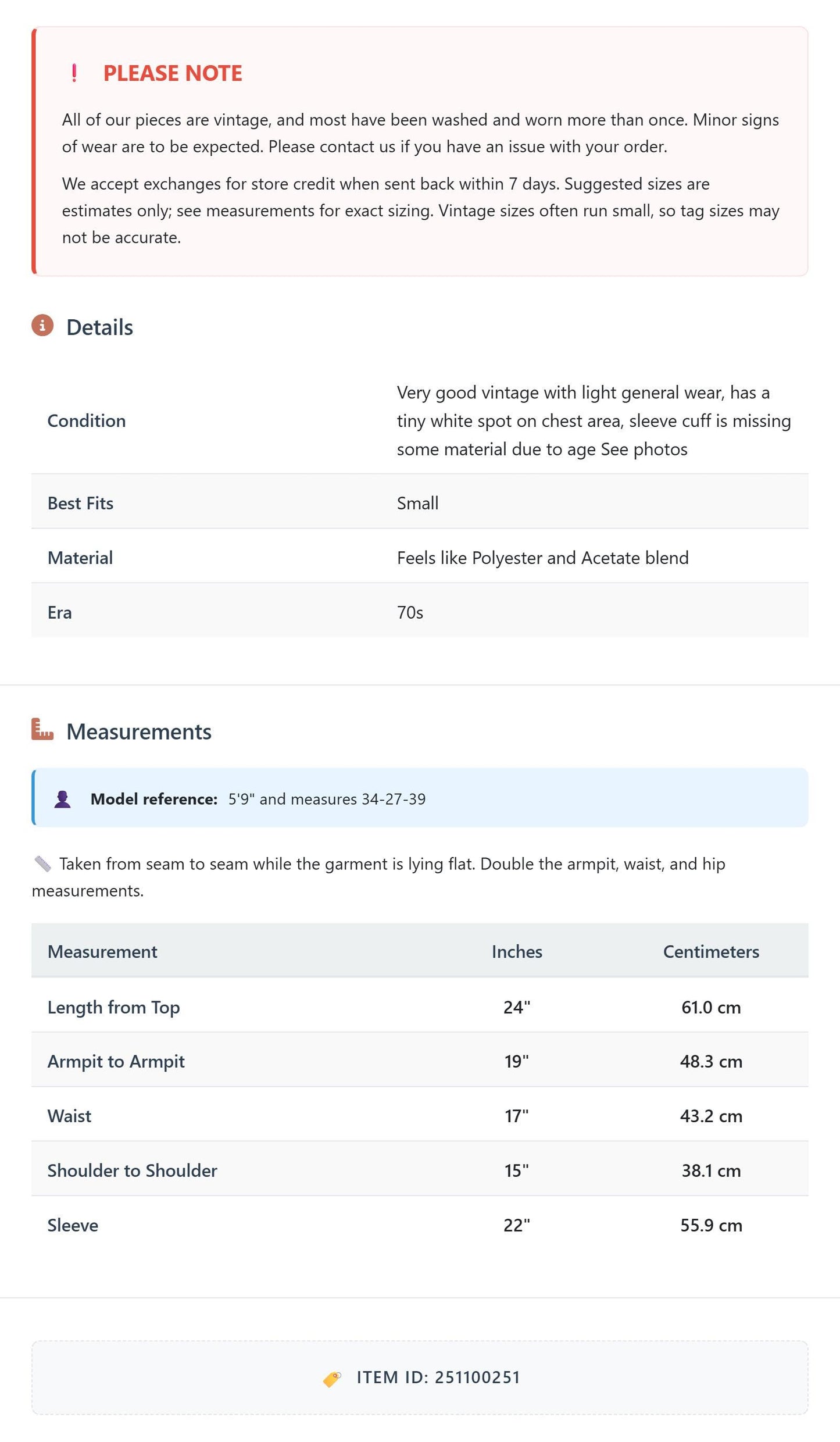Click the red exclamation mark icon

[74, 73]
